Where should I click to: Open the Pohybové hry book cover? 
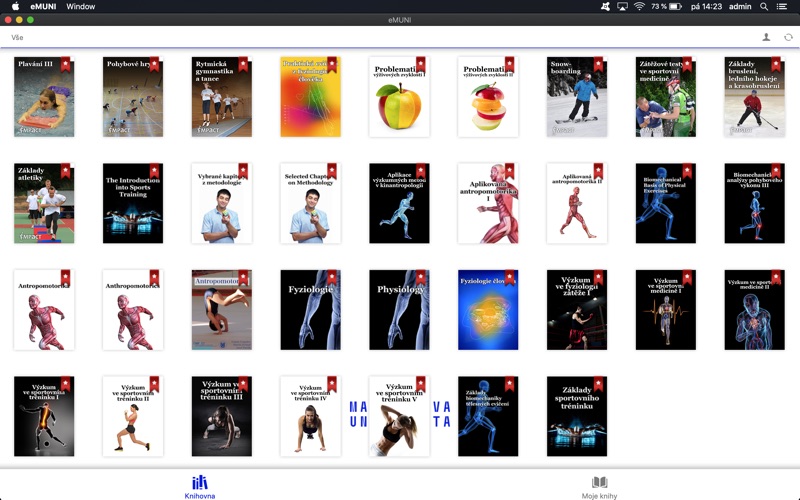(x=133, y=96)
